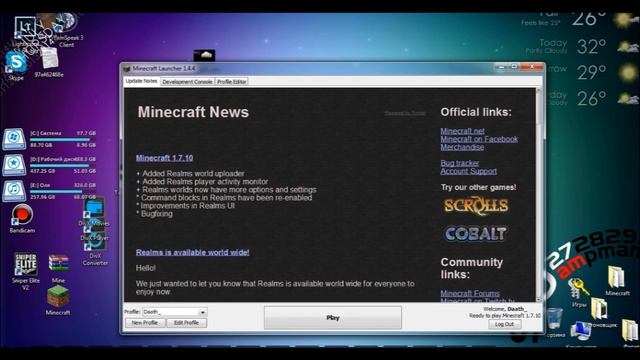Click the E: drive gadget icon
This screenshot has width=640, height=360.
[14, 191]
